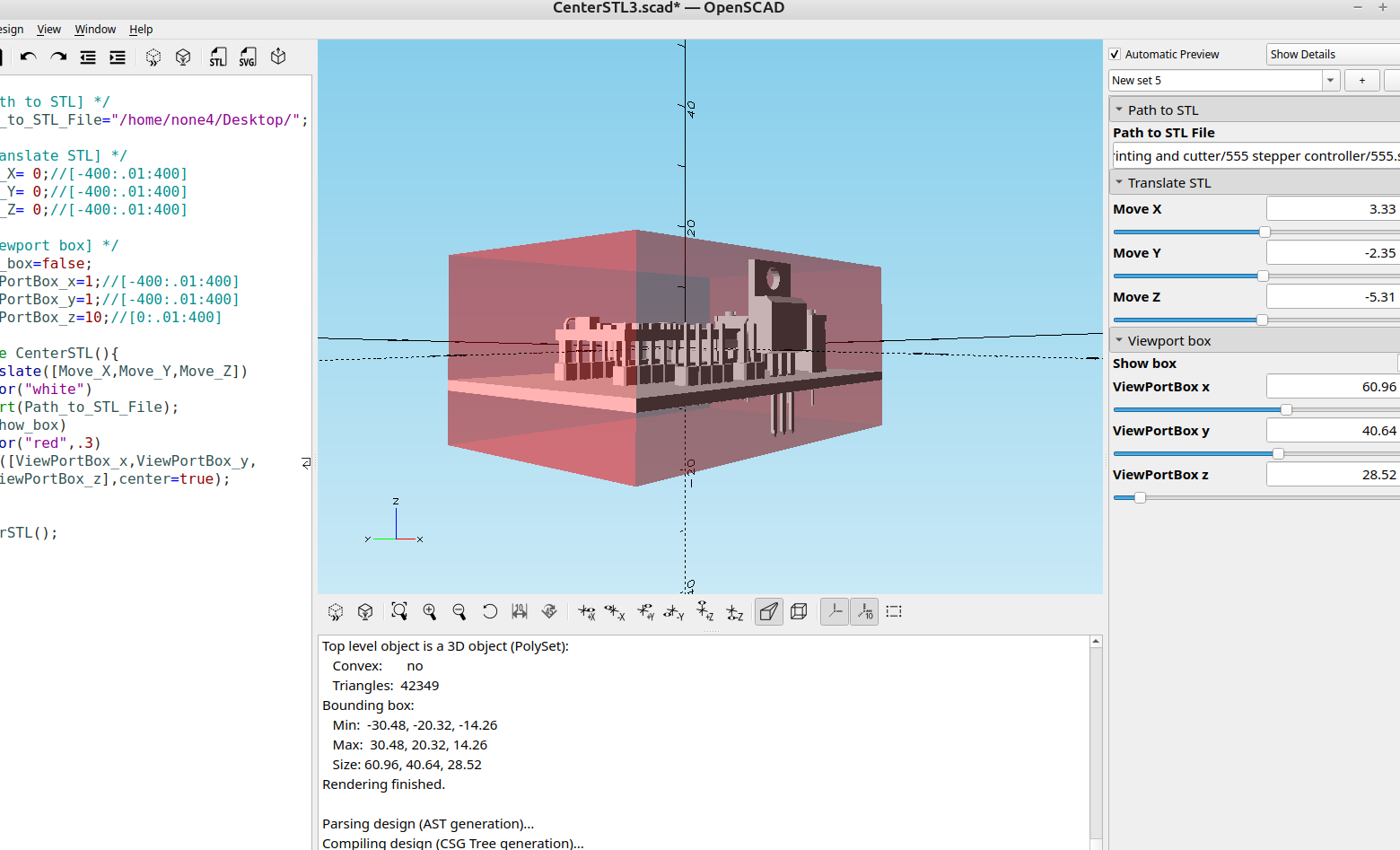The width and height of the screenshot is (1400, 850).
Task: Select the Zoom All icon in viewport toolbar
Action: [x=399, y=611]
